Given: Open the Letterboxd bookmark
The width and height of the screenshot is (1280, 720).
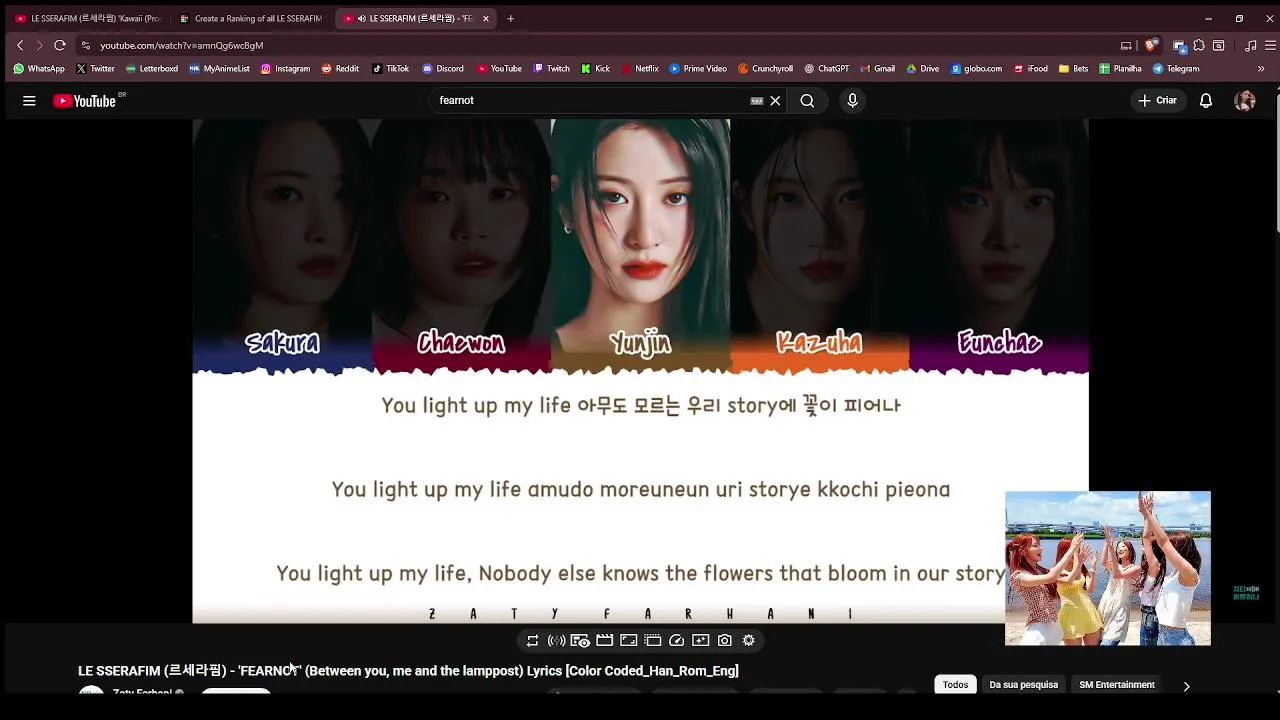Looking at the screenshot, I should tap(151, 69).
